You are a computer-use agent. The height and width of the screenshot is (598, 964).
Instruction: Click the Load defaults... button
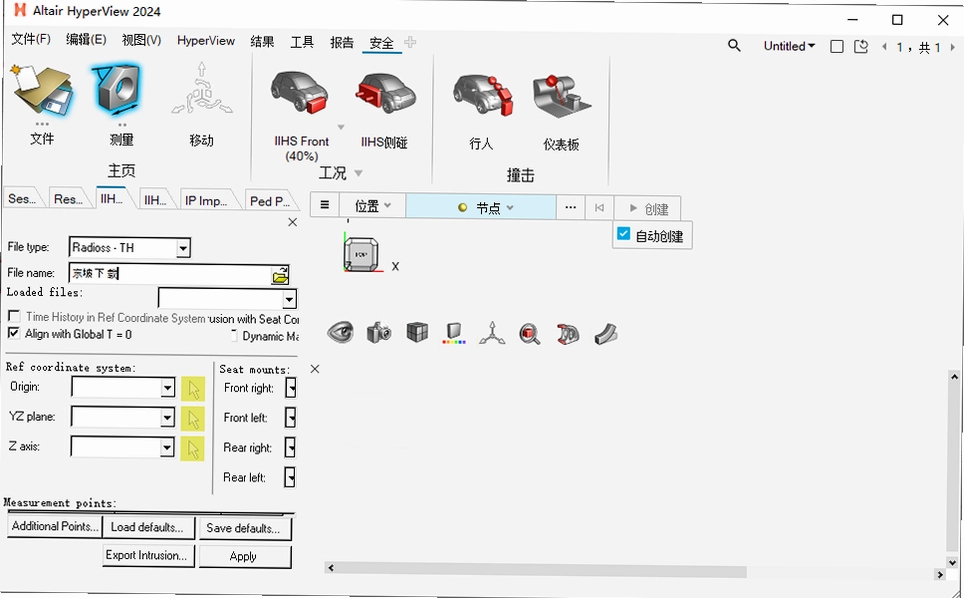(x=148, y=527)
